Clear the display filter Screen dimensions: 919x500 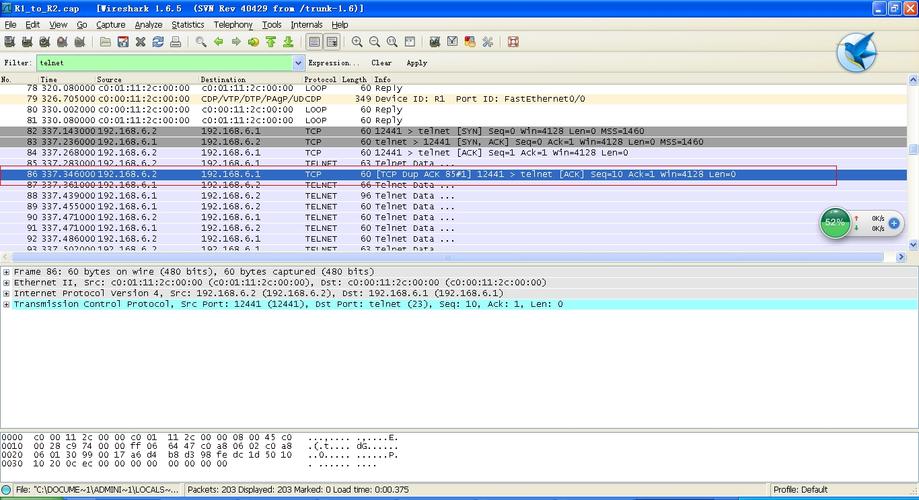tap(381, 63)
